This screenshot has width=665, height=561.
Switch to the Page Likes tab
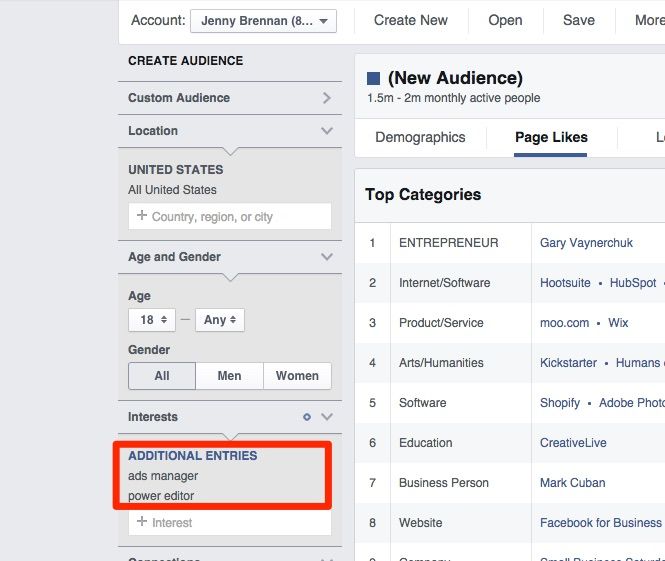point(551,137)
